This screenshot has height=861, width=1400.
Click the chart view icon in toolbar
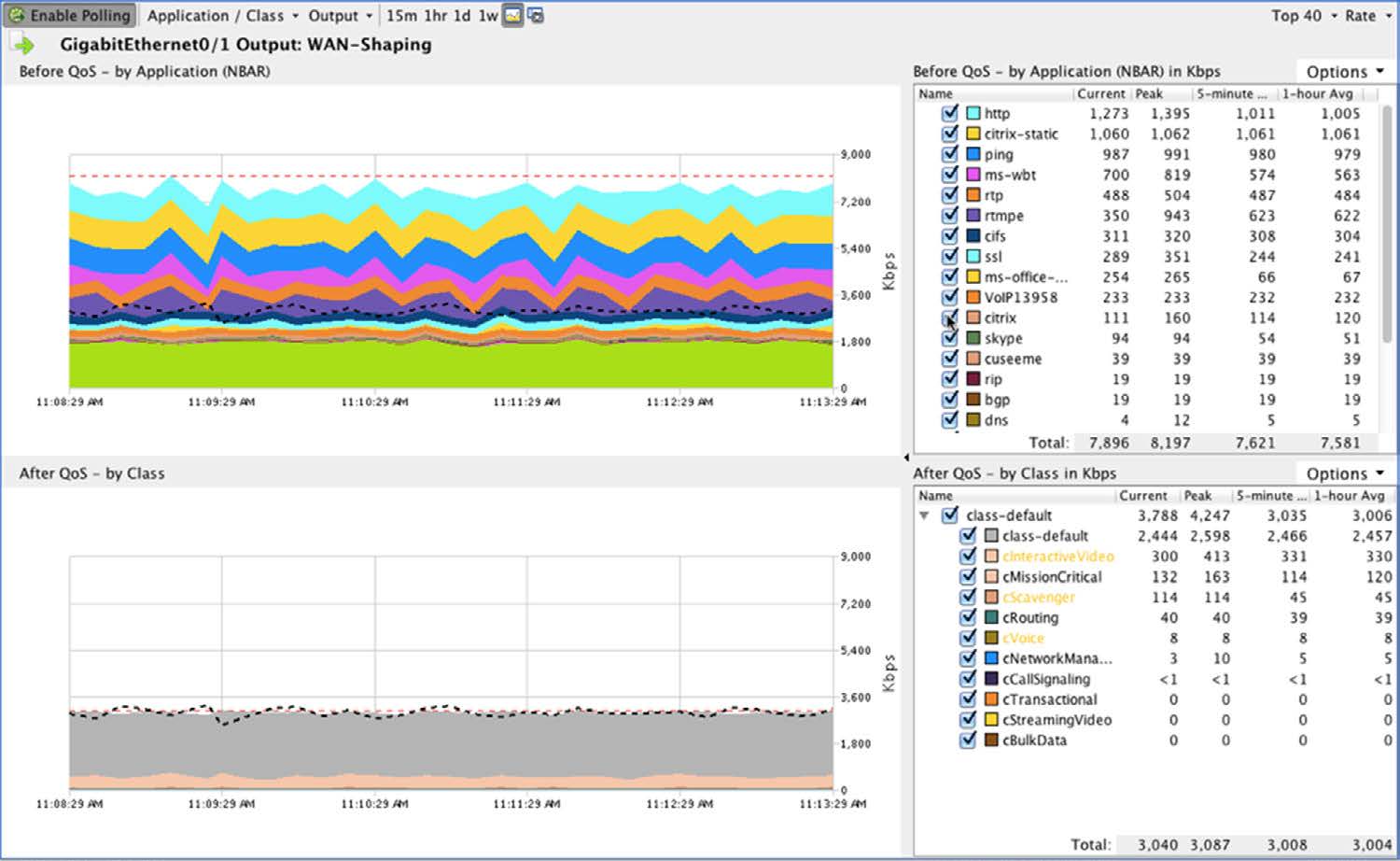pyautogui.click(x=512, y=16)
